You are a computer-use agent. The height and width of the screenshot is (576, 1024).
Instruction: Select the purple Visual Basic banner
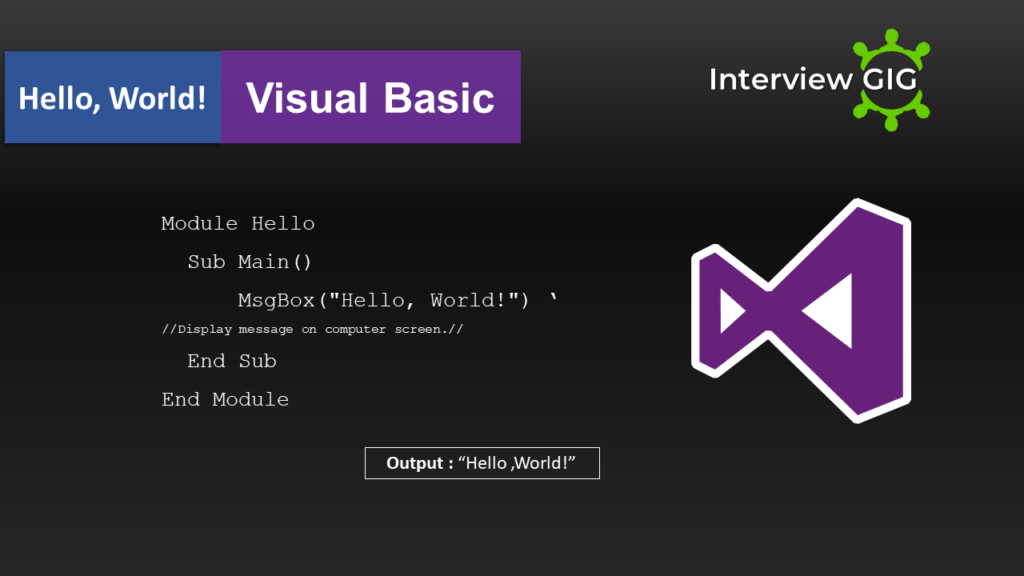[x=370, y=98]
